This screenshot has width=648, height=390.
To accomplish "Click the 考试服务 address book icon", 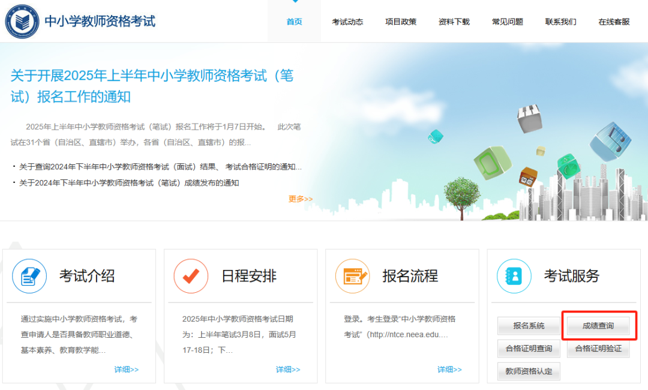I will (514, 276).
